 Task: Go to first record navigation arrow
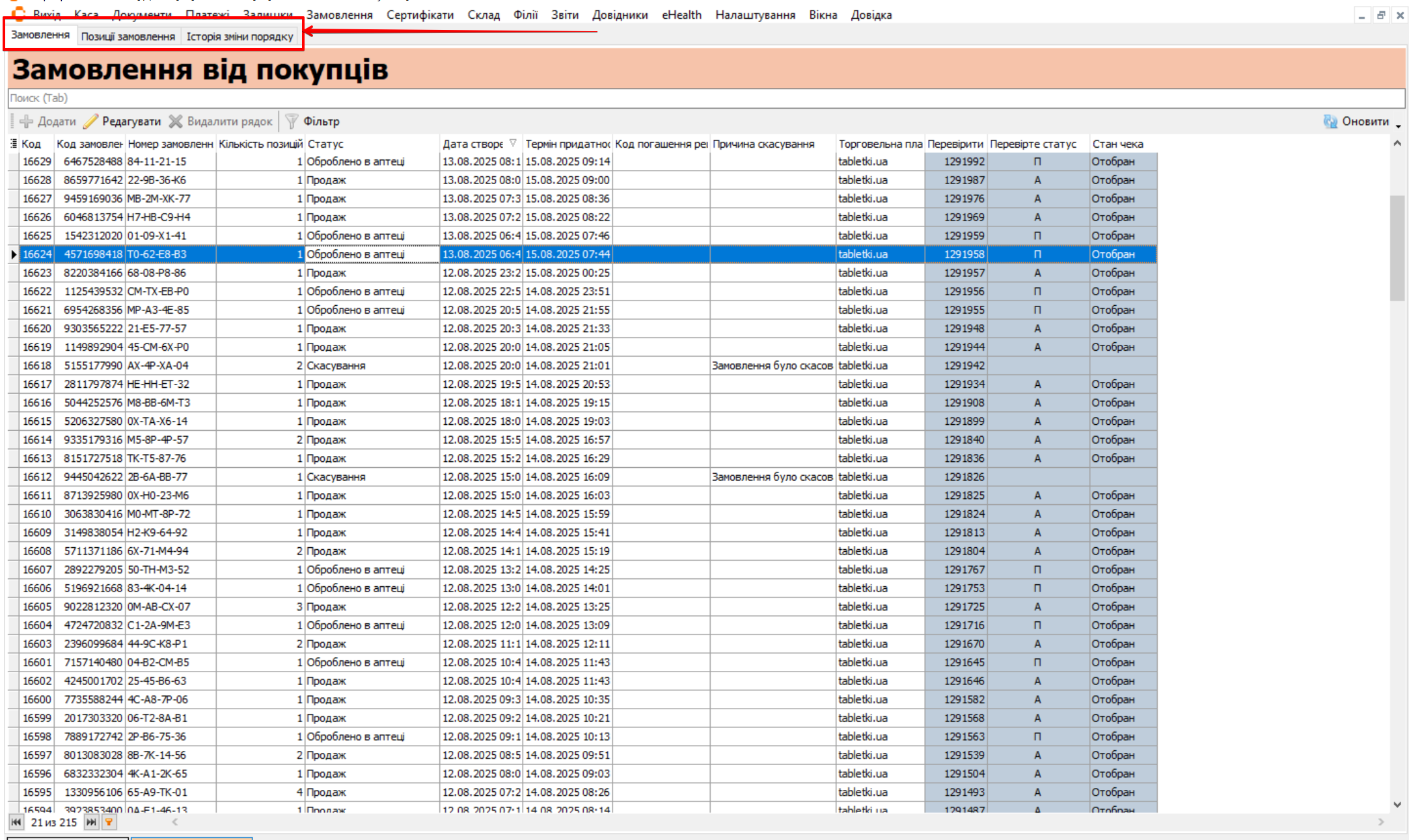(x=16, y=822)
